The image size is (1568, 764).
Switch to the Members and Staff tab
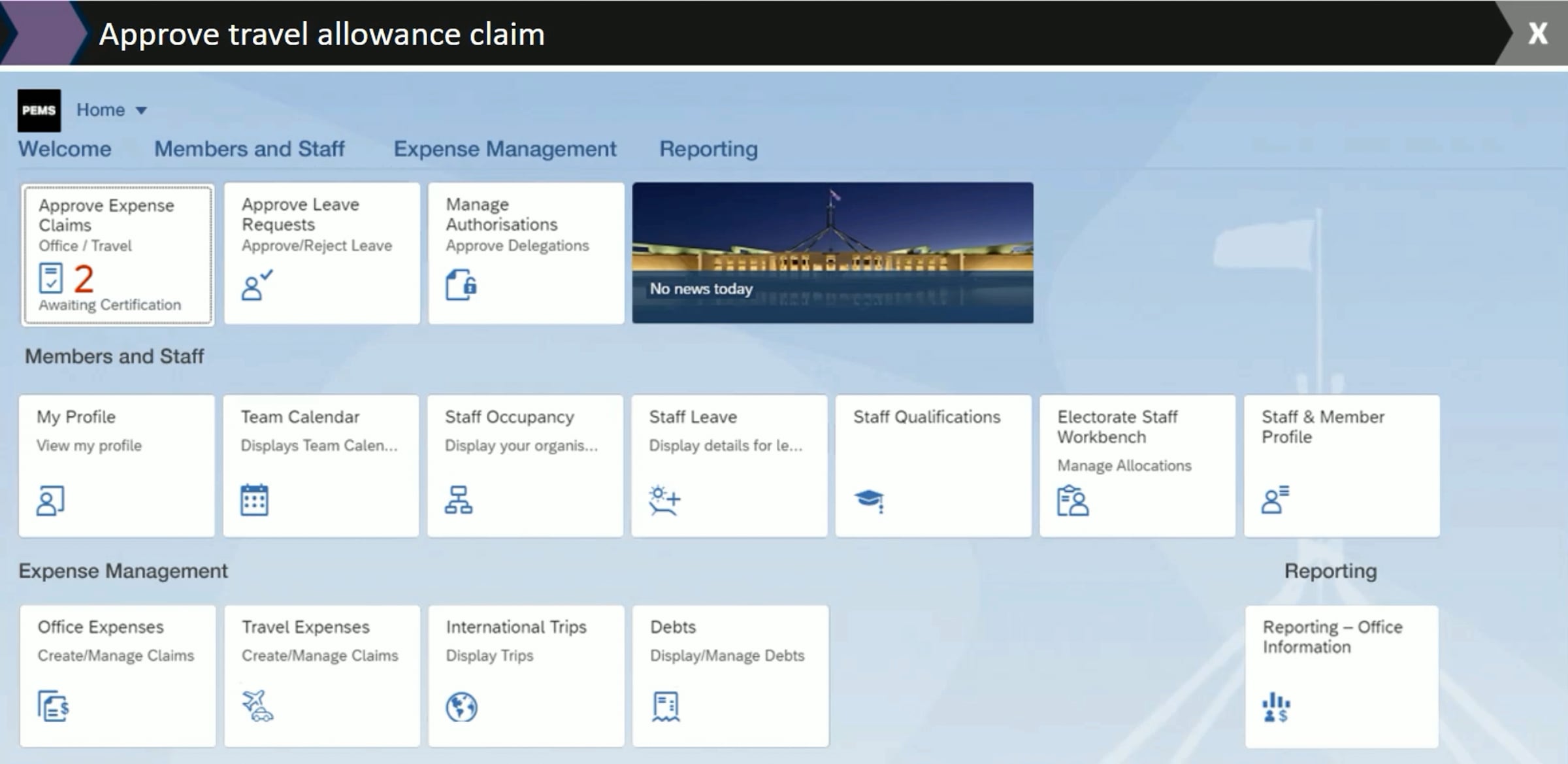coord(249,149)
